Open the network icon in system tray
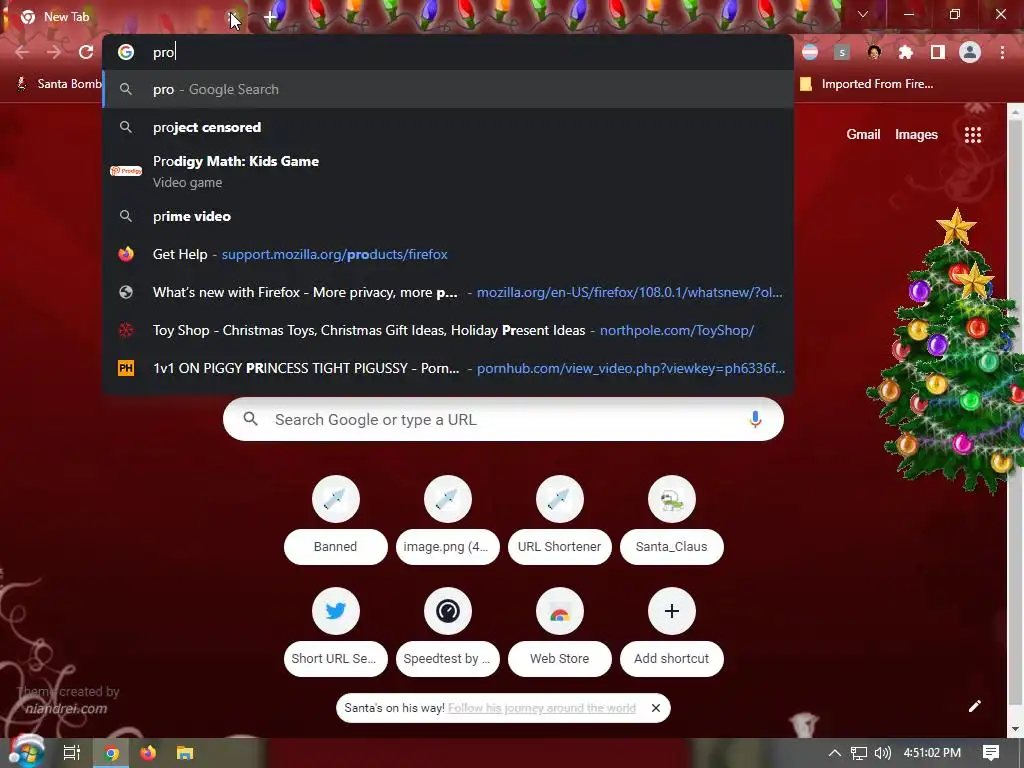The height and width of the screenshot is (768, 1024). pos(859,753)
